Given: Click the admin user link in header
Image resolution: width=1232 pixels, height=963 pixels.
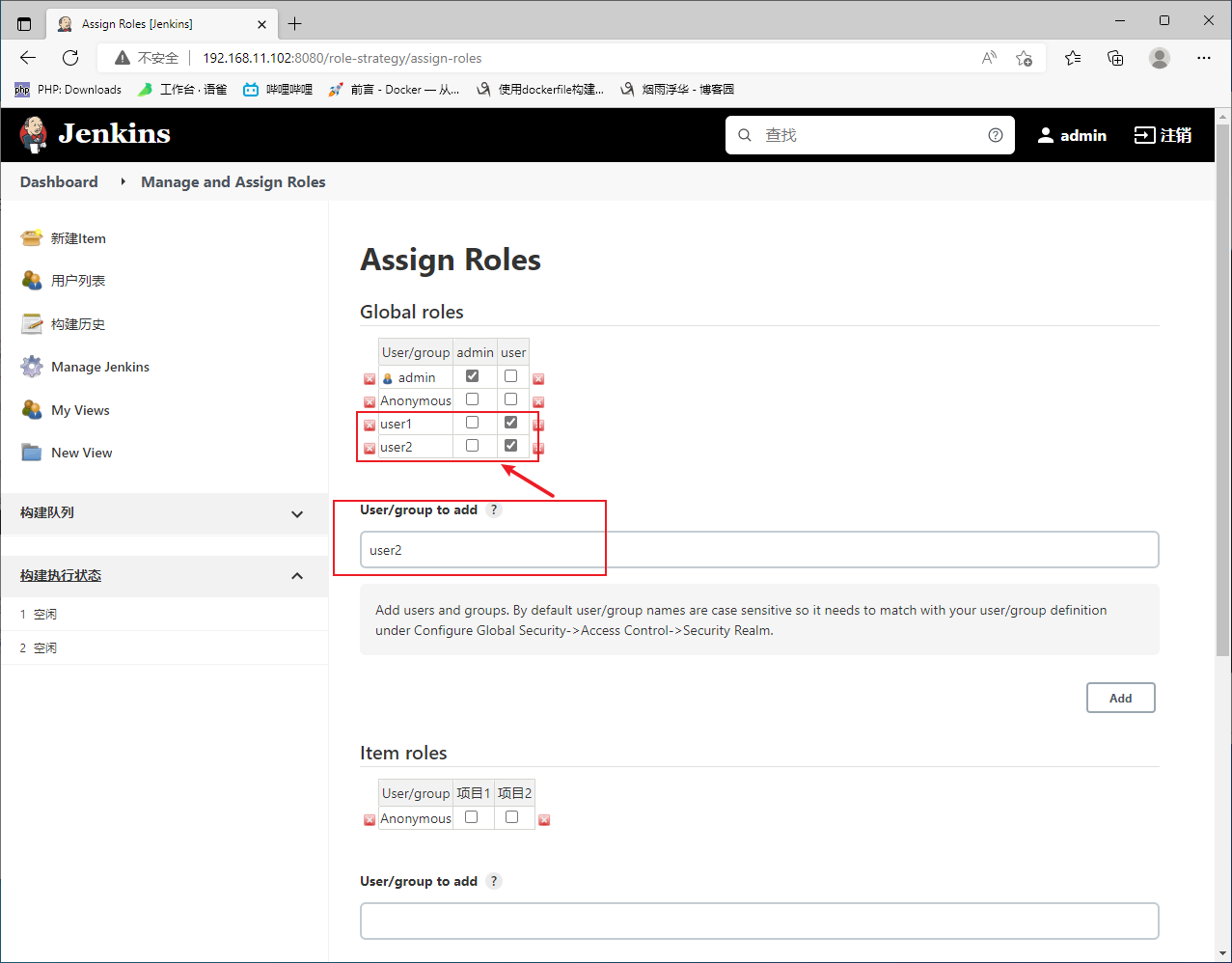Looking at the screenshot, I should pos(1072,135).
